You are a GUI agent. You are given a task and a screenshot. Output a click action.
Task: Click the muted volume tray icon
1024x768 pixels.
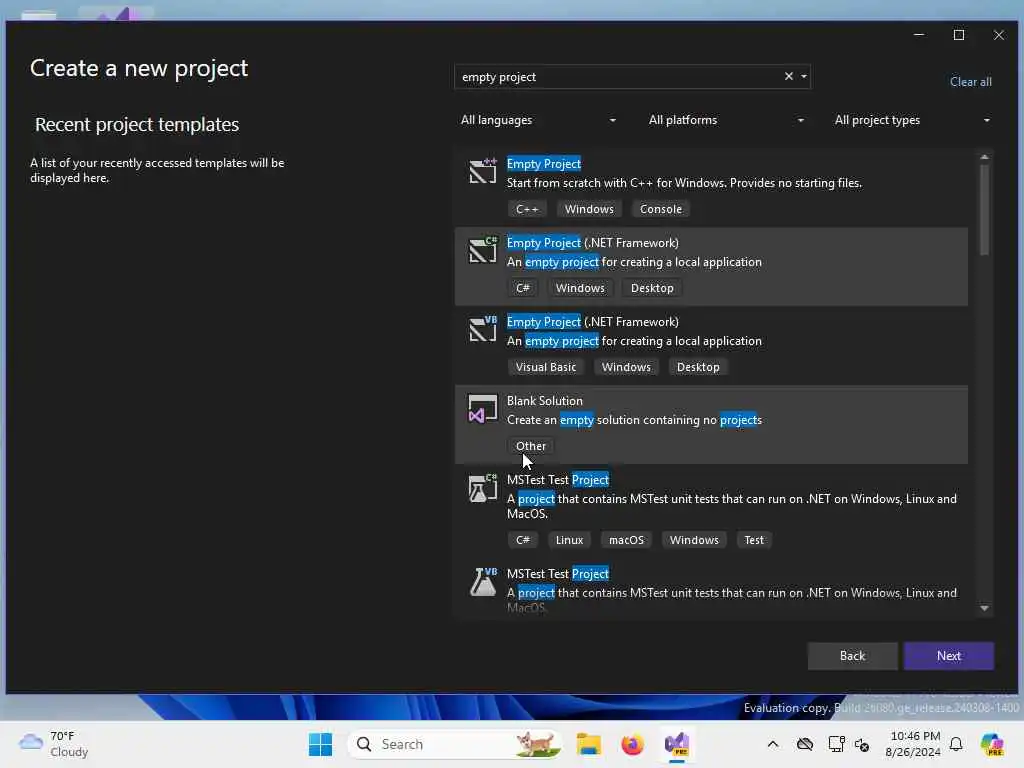point(862,744)
